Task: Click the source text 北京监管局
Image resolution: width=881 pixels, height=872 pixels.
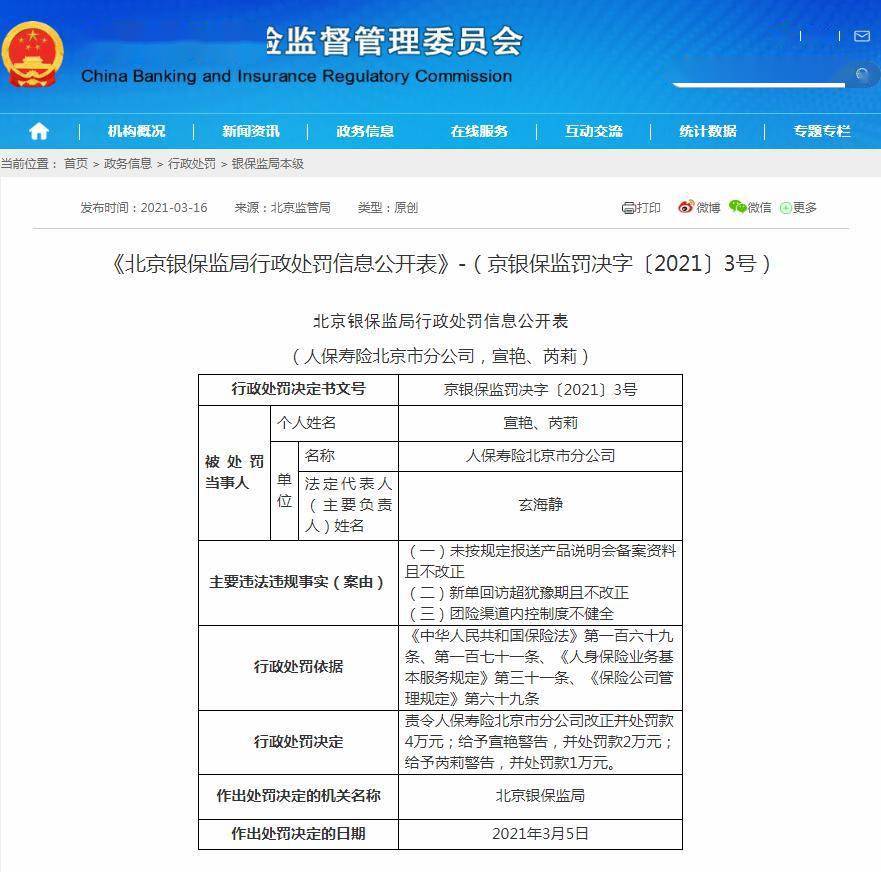Action: [x=301, y=208]
